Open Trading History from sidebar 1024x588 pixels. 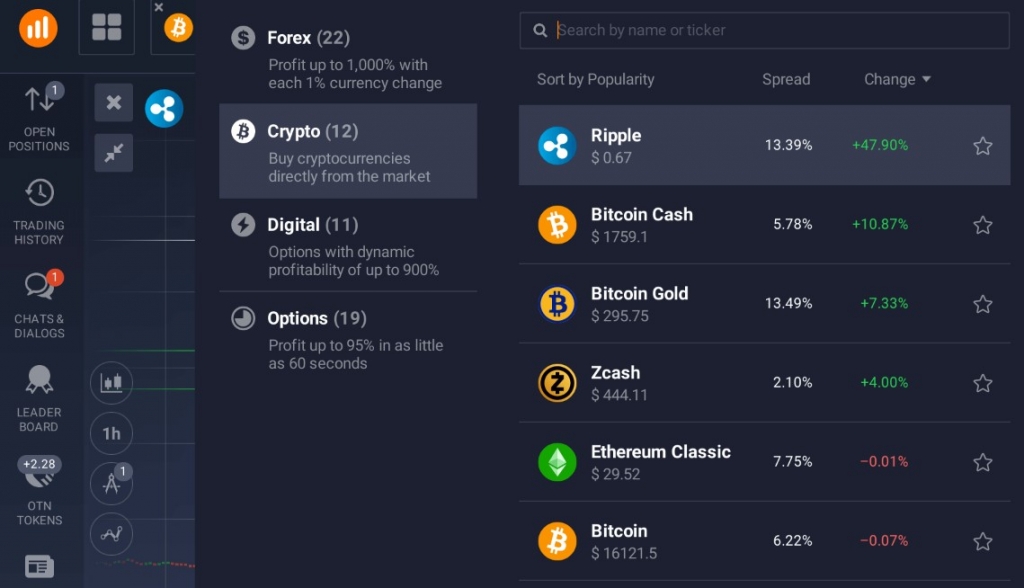point(39,212)
